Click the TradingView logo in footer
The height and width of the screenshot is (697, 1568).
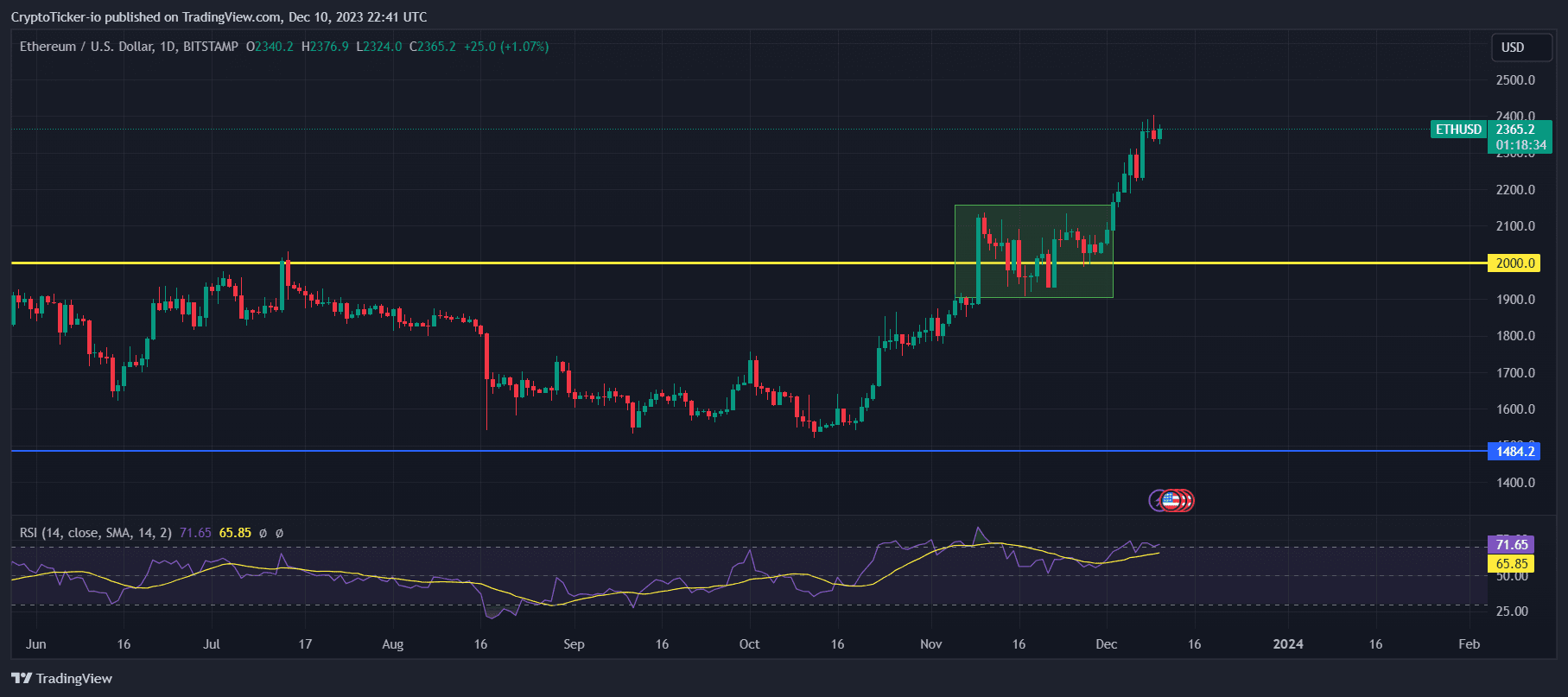point(61,678)
